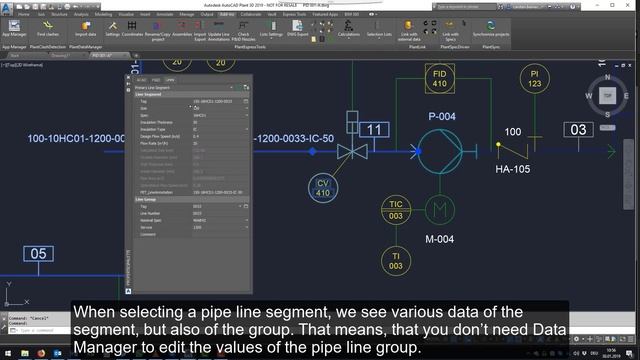Open File Explorer from the taskbar

pos(25,353)
